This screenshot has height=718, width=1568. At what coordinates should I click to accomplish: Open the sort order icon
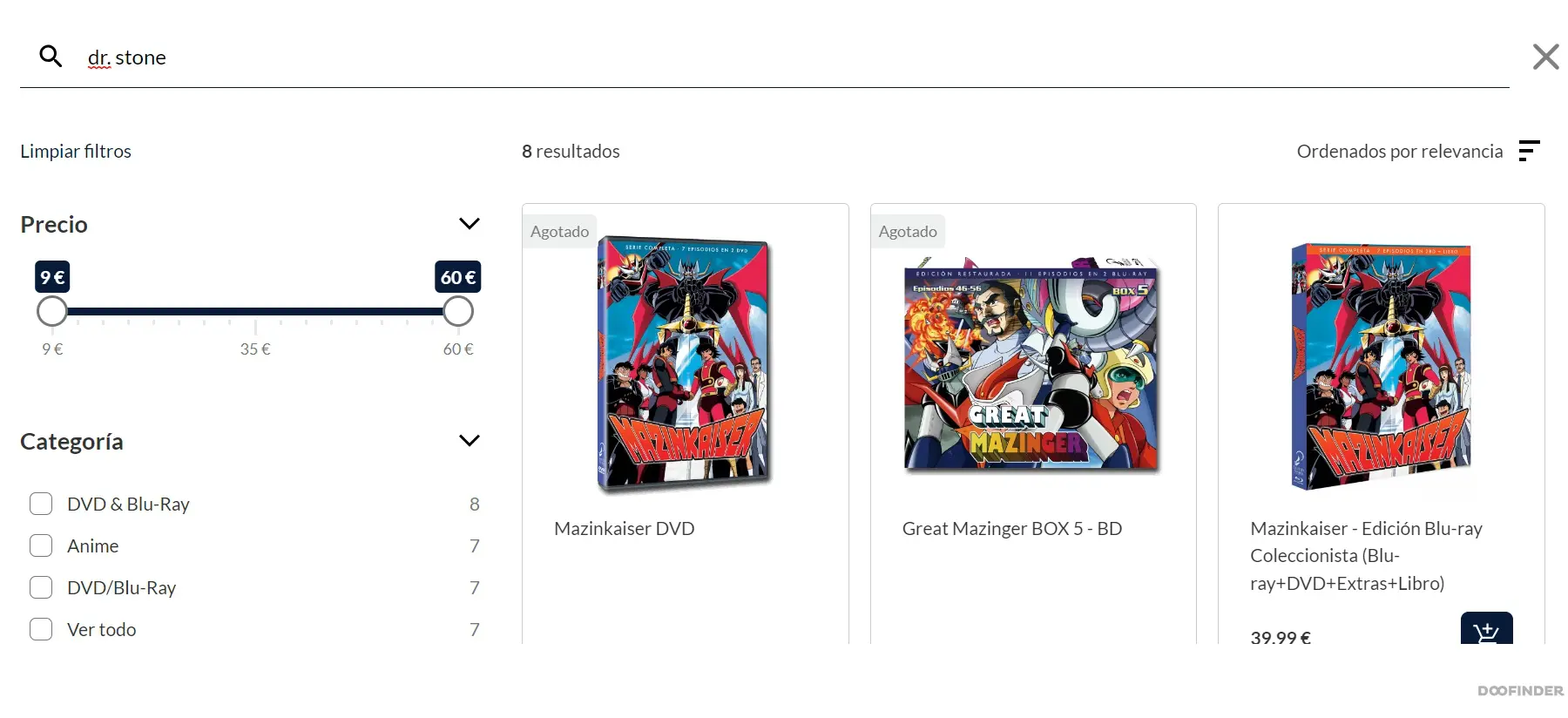tap(1529, 151)
